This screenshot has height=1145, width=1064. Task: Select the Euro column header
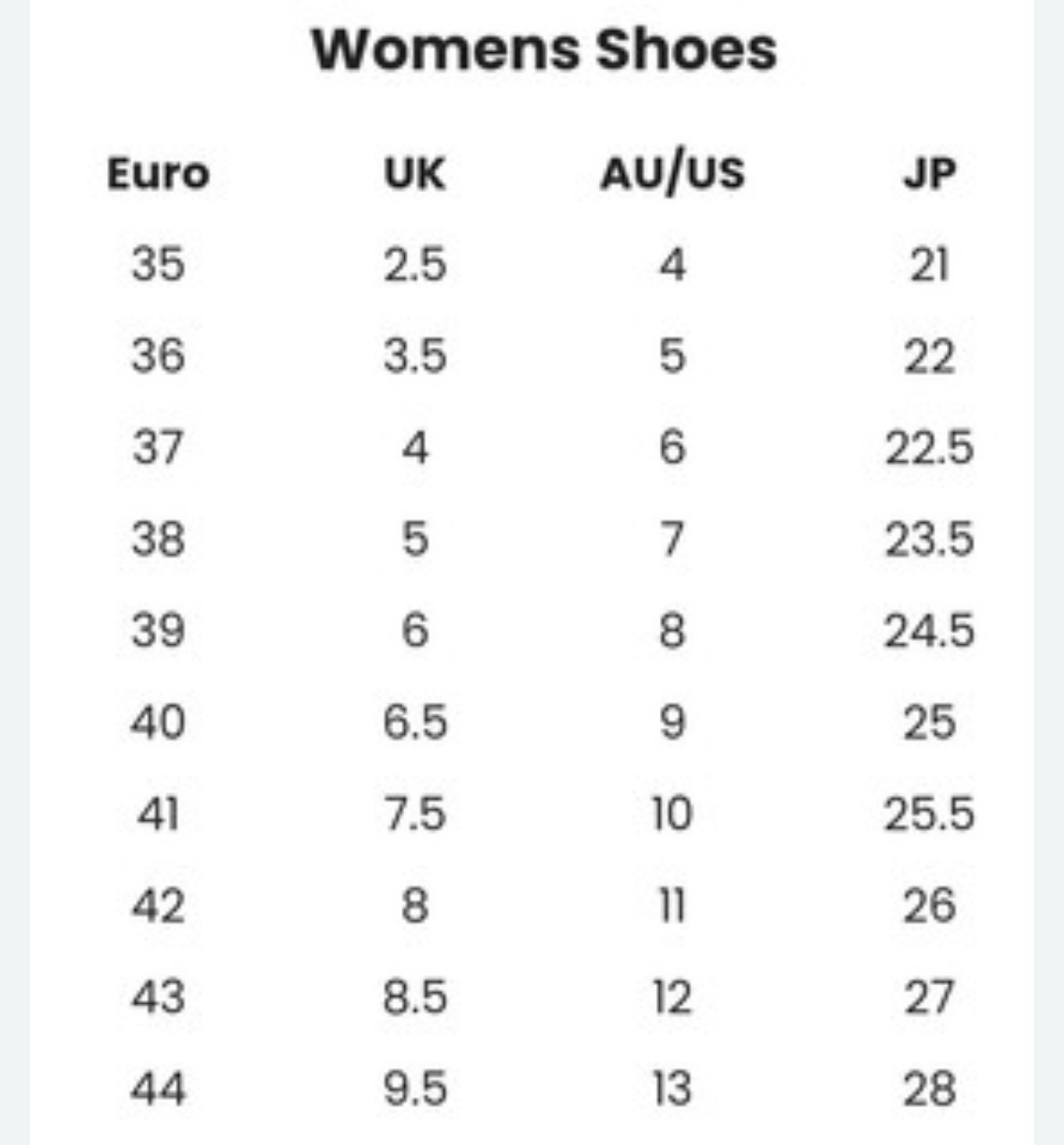click(158, 174)
